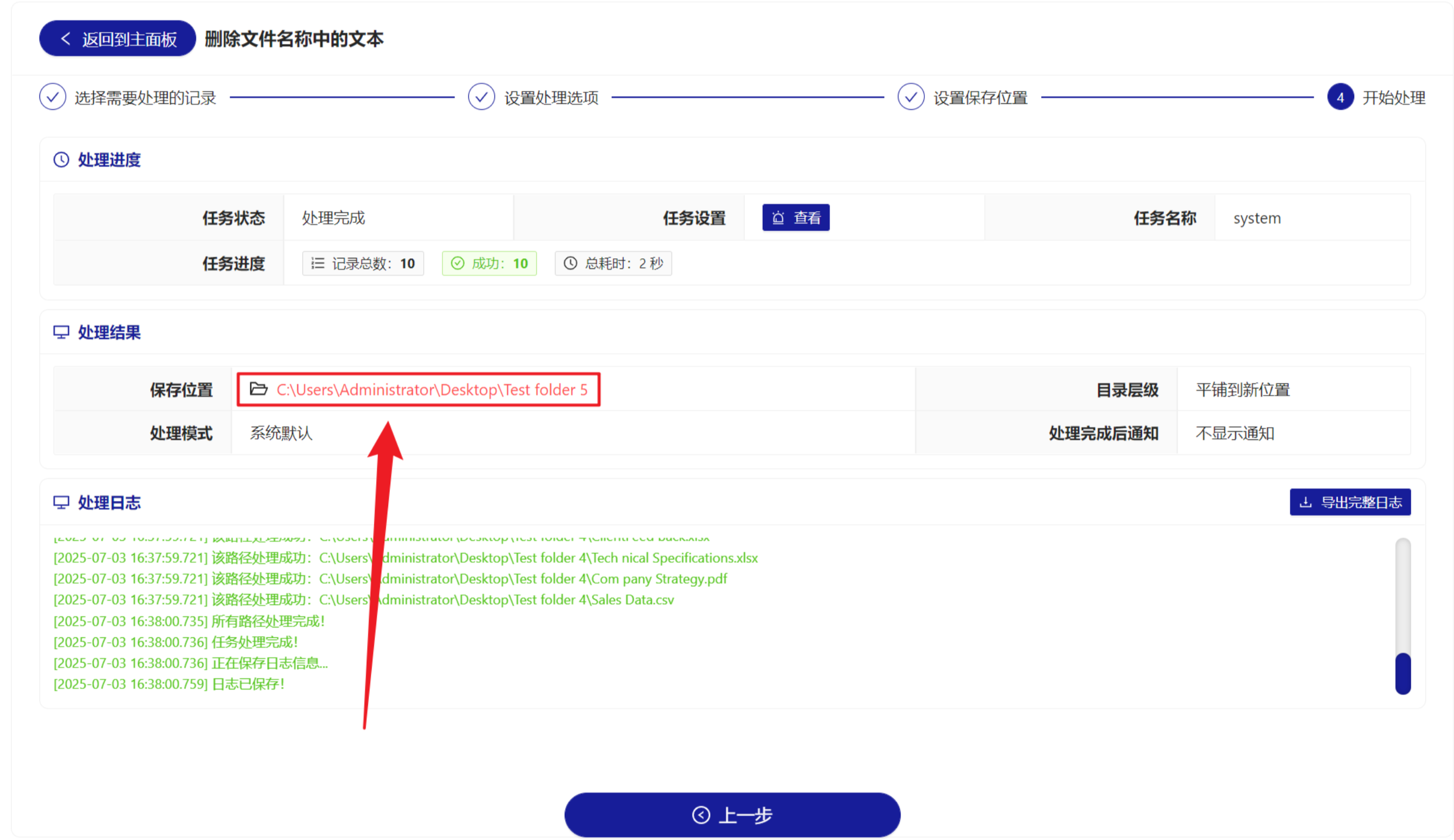Click the download icon in export button
This screenshot has height=840, width=1454.
pyautogui.click(x=1305, y=502)
